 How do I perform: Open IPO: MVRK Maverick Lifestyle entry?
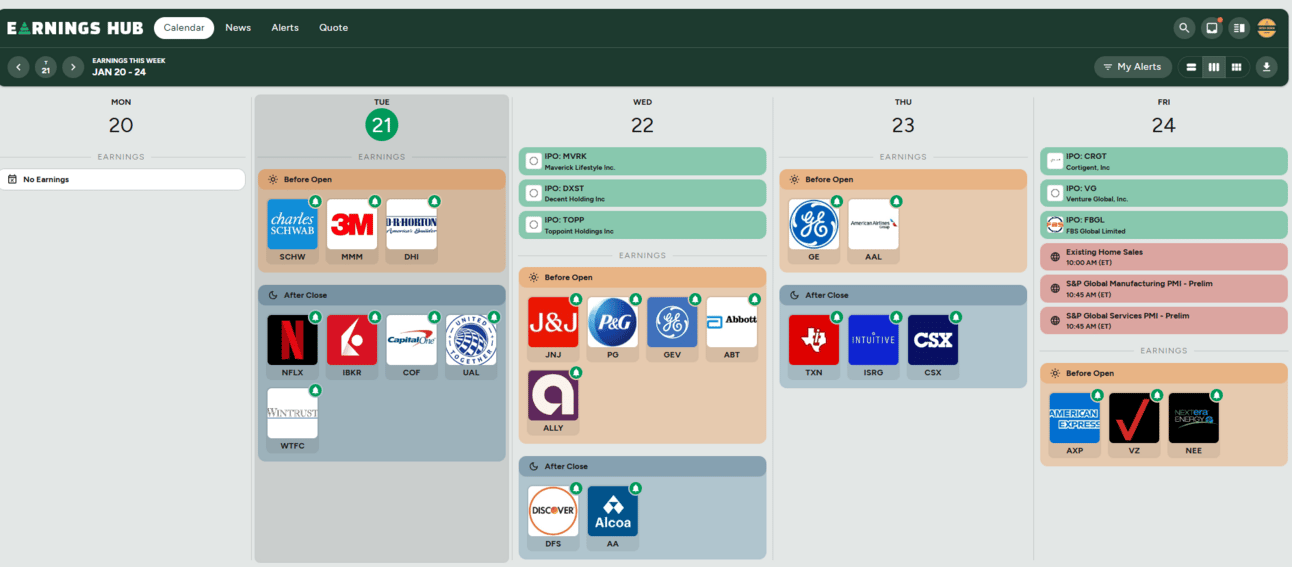(642, 161)
